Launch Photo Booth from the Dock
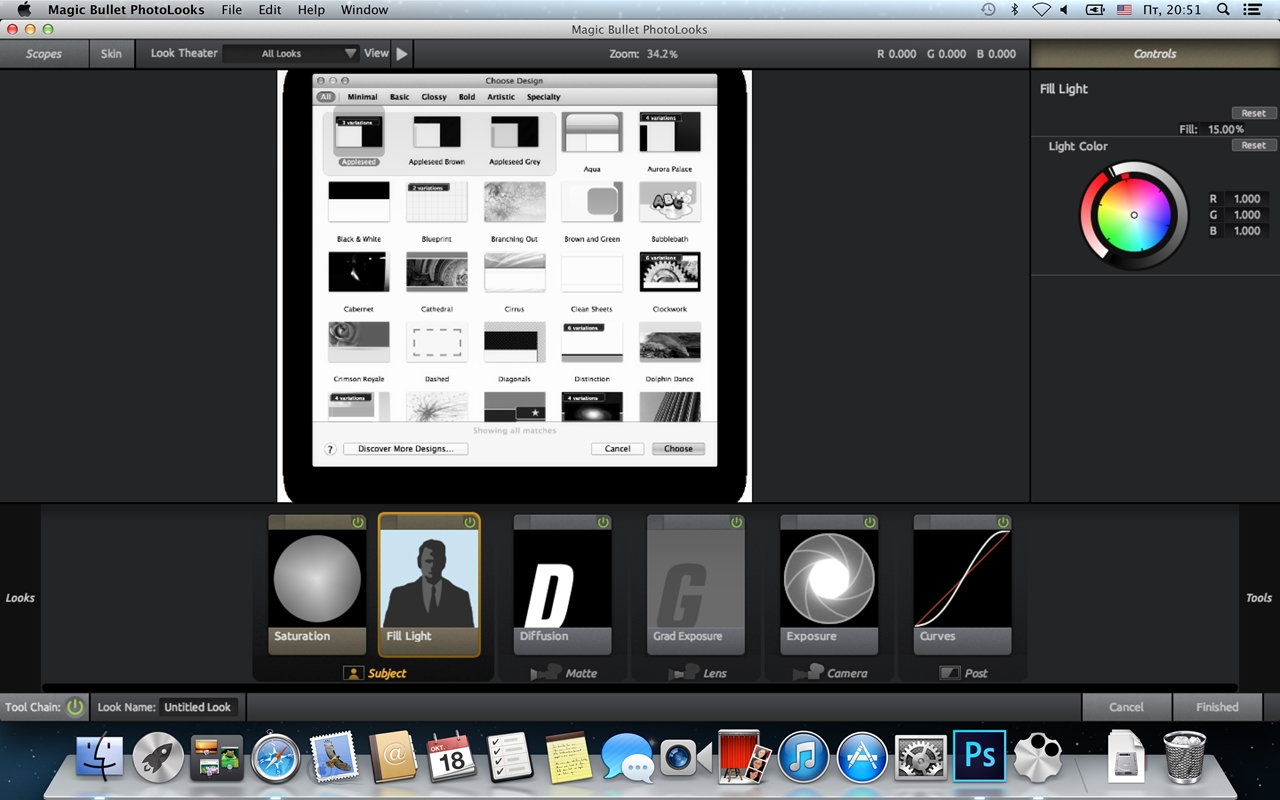 click(745, 757)
